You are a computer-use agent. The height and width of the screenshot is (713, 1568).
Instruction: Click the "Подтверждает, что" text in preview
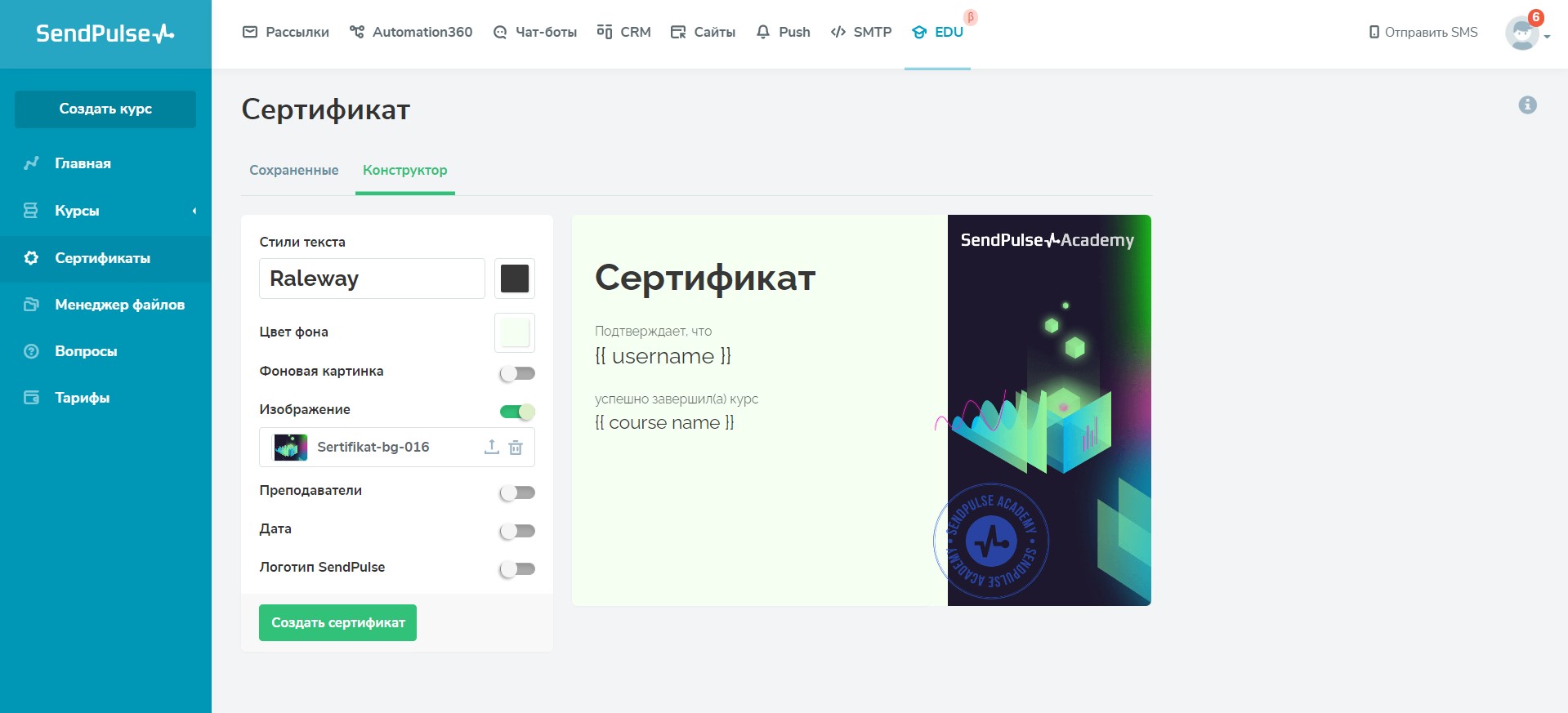click(654, 331)
